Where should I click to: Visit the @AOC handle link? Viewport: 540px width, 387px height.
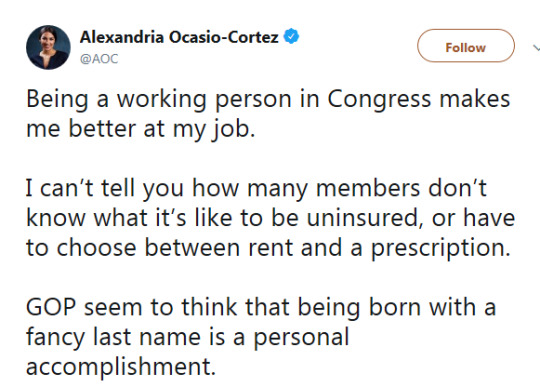tap(99, 59)
